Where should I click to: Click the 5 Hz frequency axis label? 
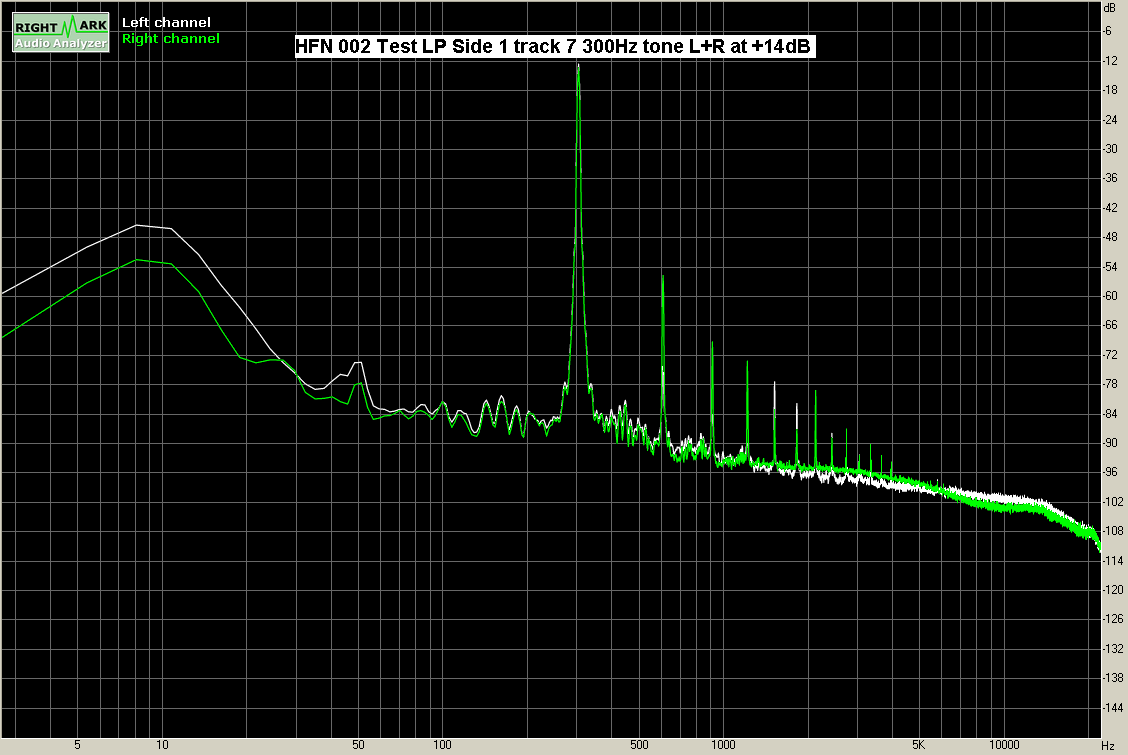coord(78,745)
